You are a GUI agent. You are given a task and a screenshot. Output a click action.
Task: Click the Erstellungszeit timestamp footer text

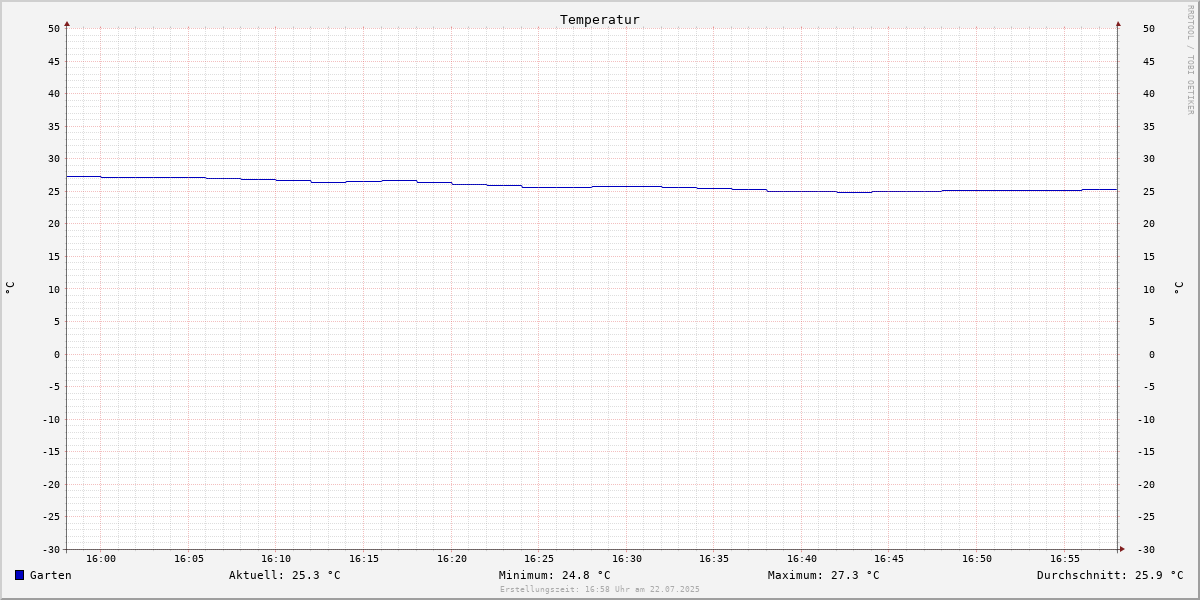click(x=600, y=589)
